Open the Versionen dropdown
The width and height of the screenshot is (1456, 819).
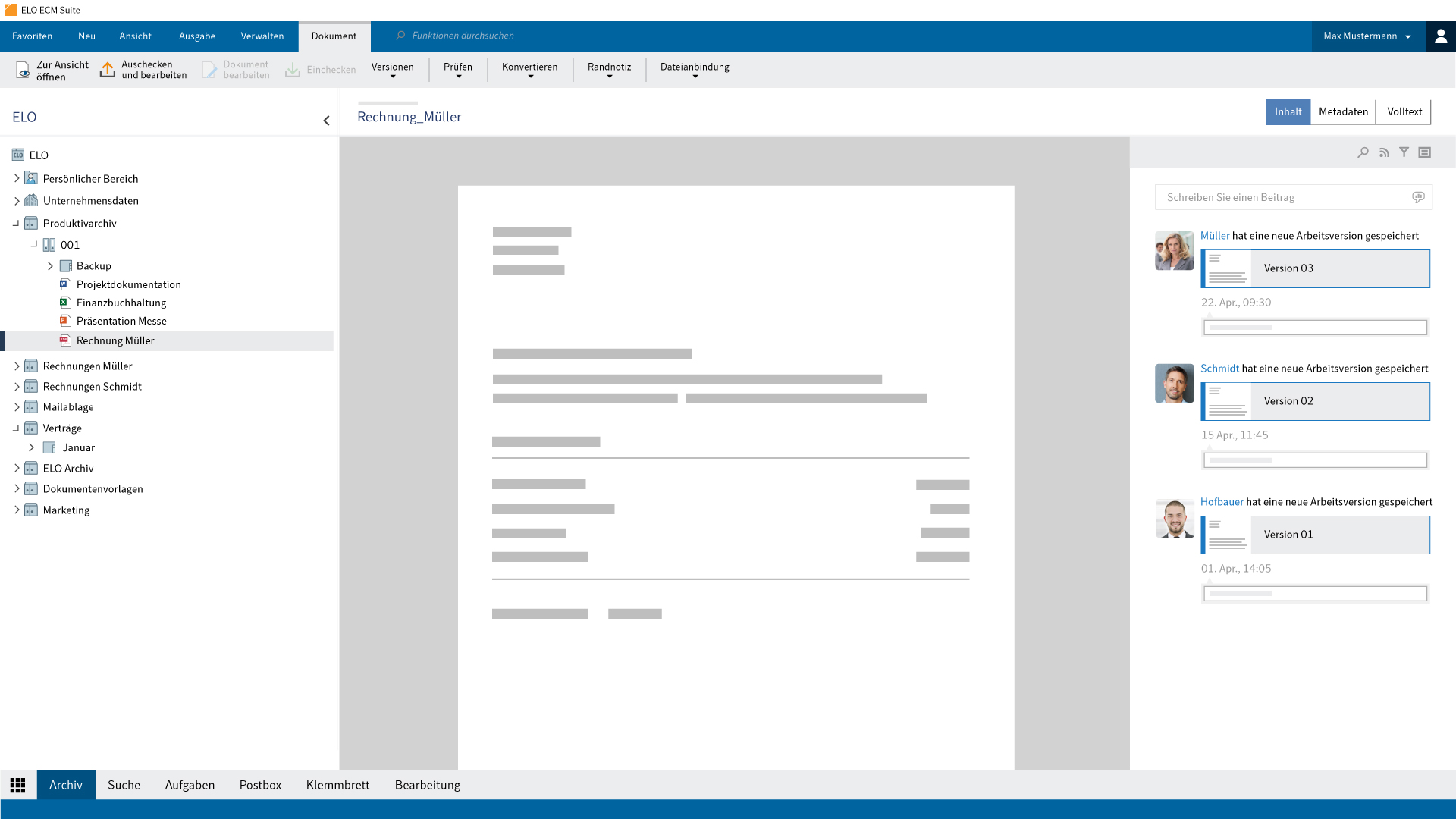pyautogui.click(x=392, y=70)
